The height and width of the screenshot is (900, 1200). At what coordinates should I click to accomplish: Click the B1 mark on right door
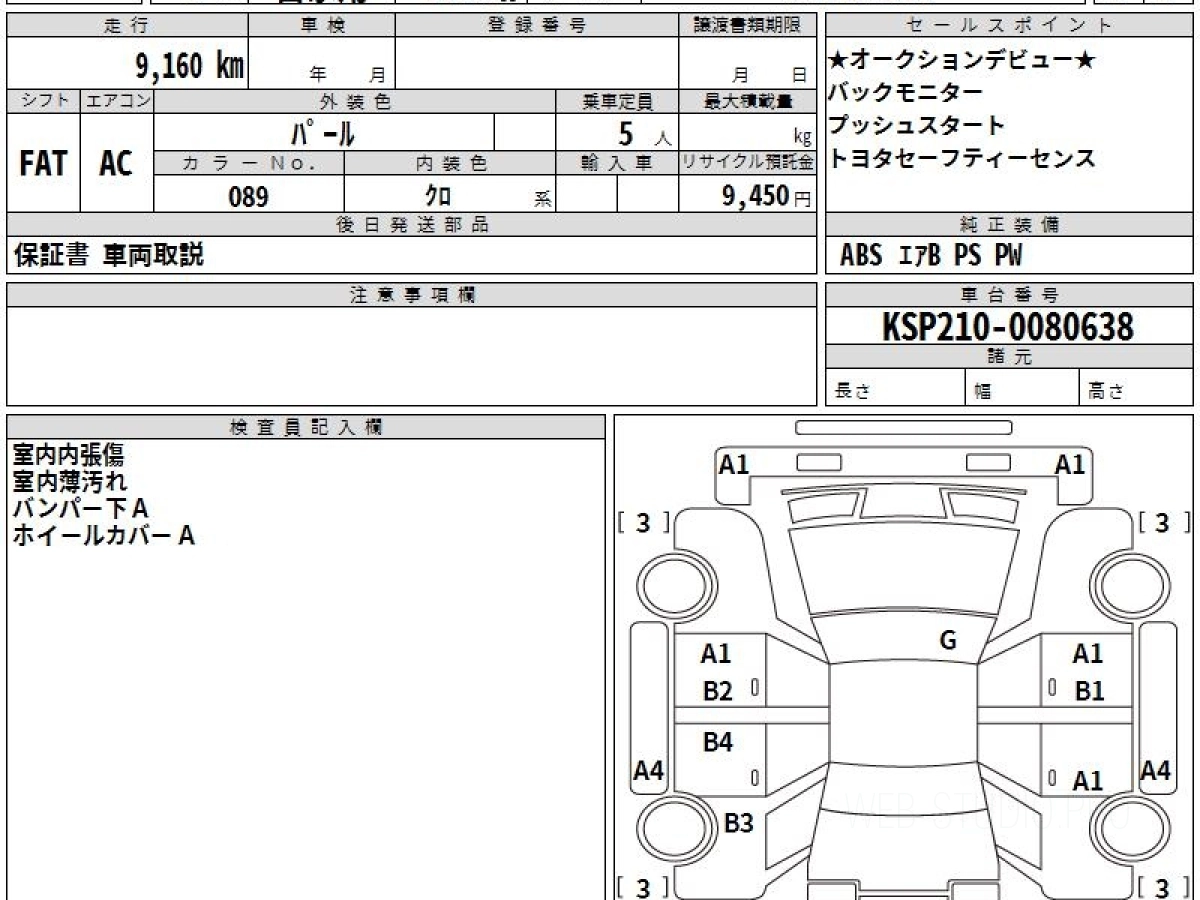(x=1089, y=691)
